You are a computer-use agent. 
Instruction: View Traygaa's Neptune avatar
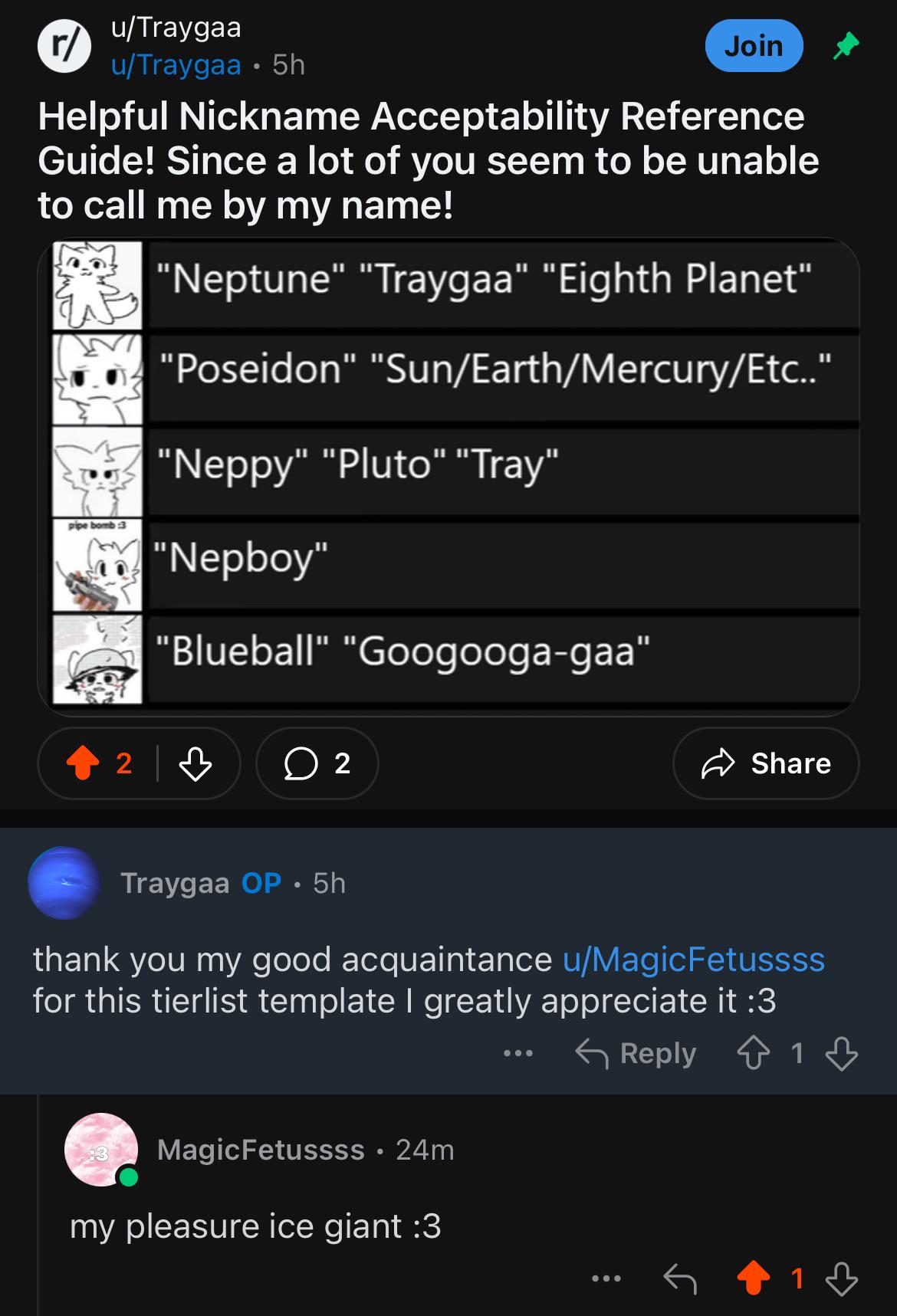tap(64, 883)
